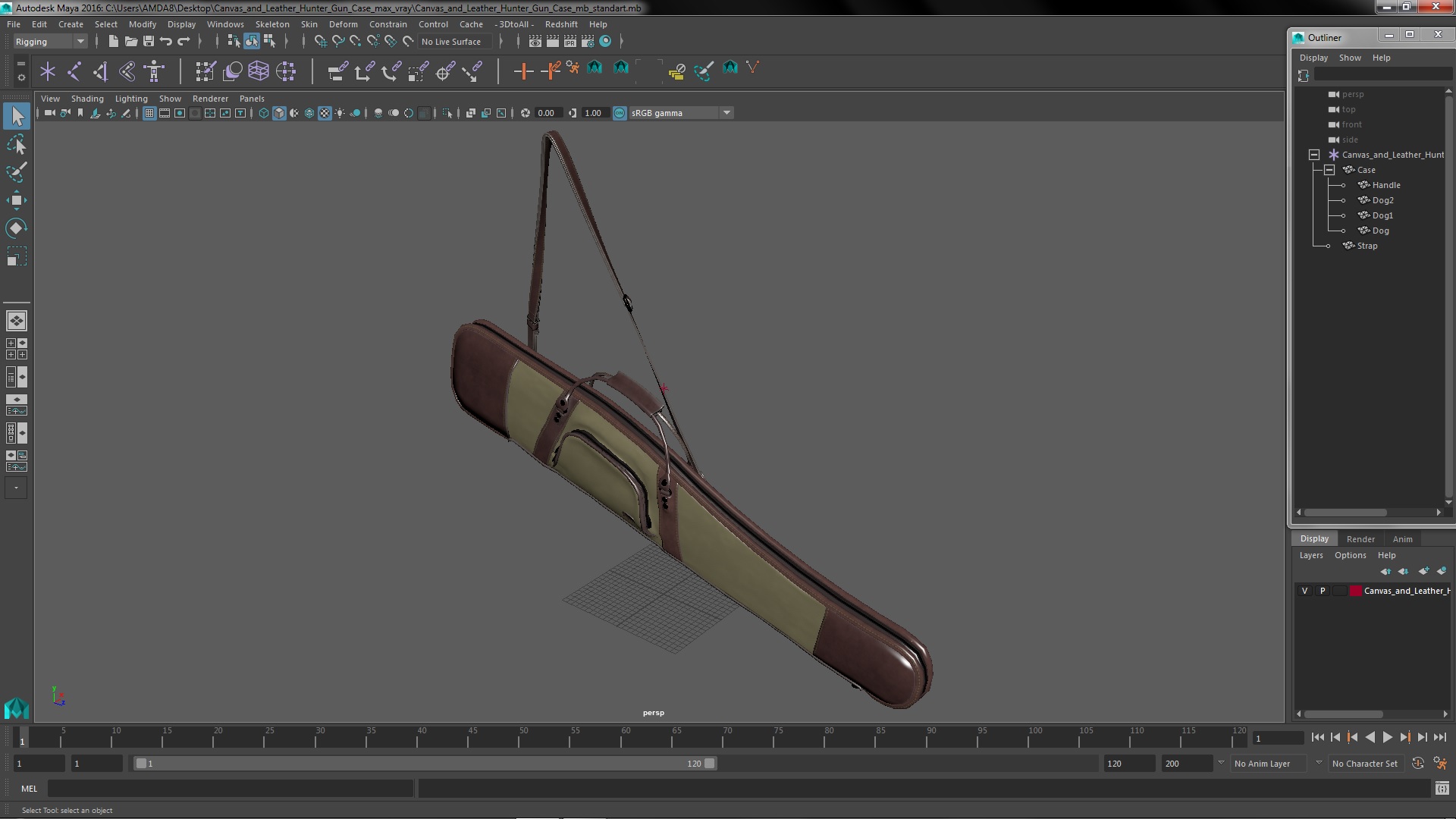Choose the Paint Selection tool
Screen dimensions: 1456x819
coord(17,172)
